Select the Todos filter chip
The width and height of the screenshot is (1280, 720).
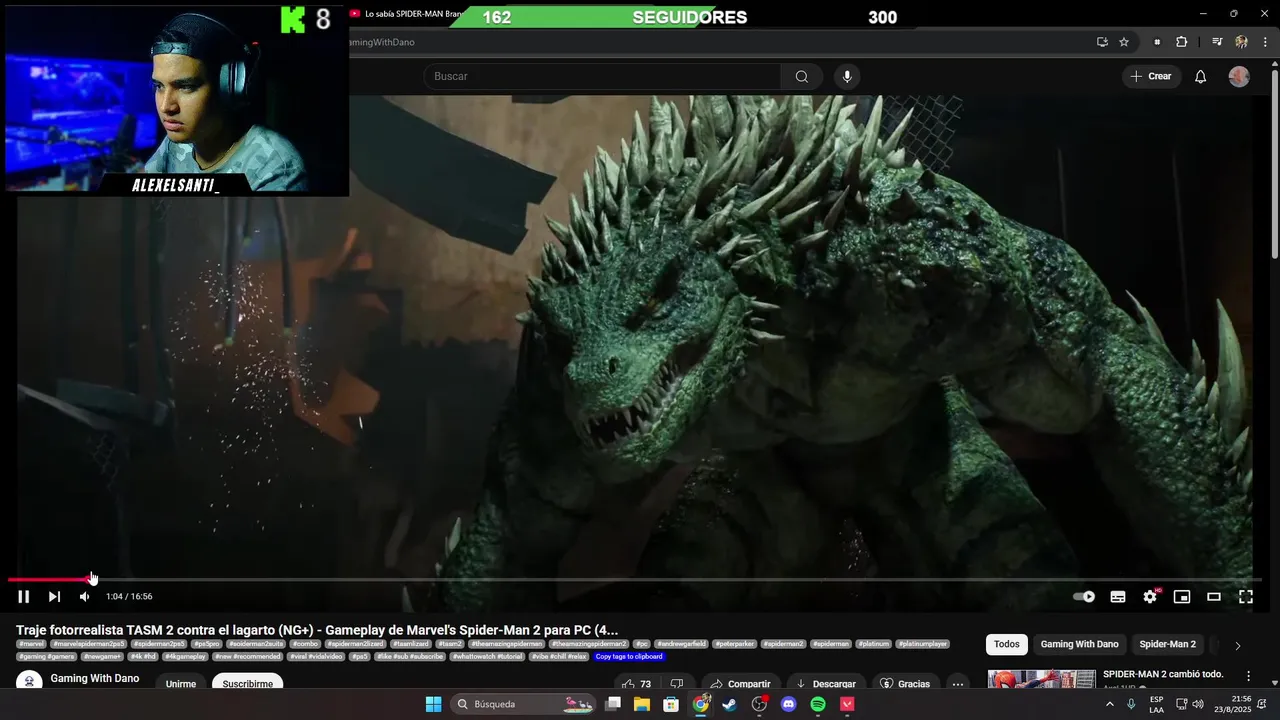click(1007, 645)
